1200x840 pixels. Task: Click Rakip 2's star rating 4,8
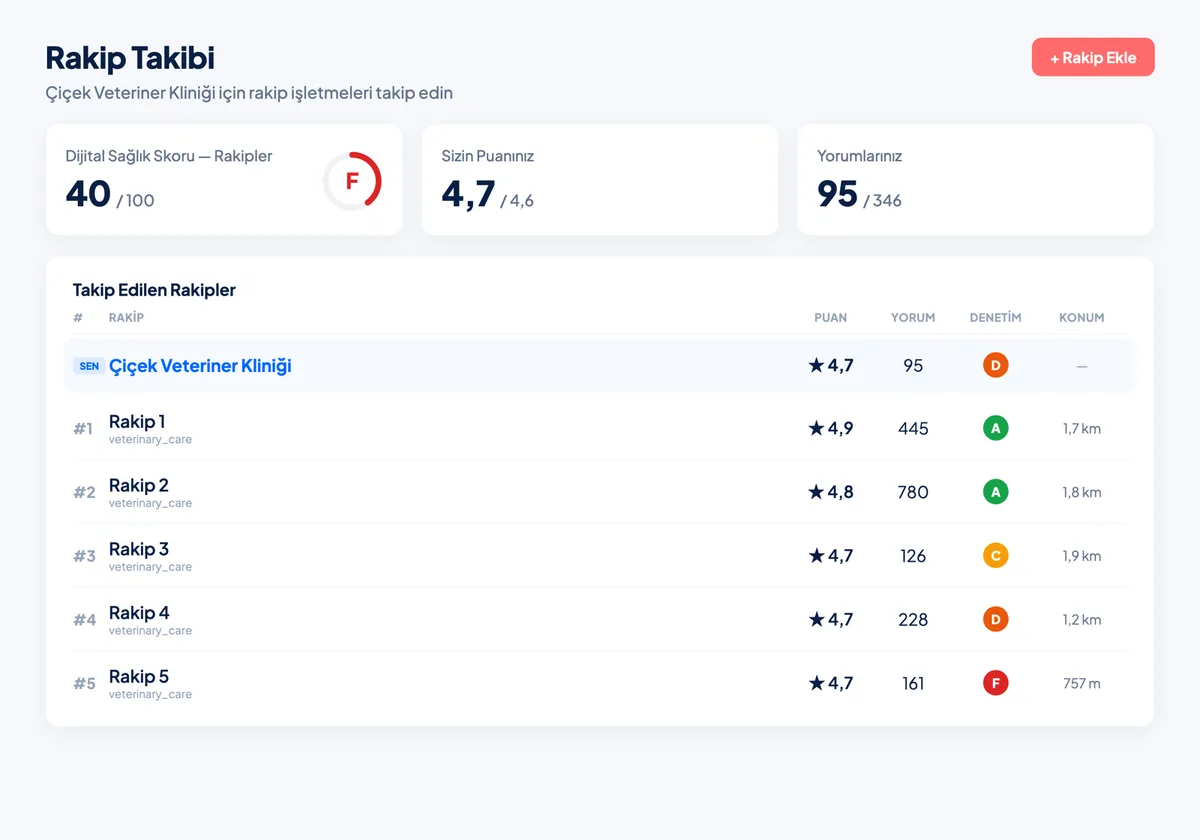tap(831, 492)
